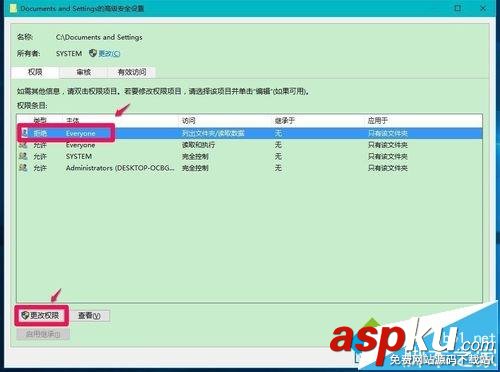
Task: Switch to the 权限 tab
Action: click(x=35, y=72)
